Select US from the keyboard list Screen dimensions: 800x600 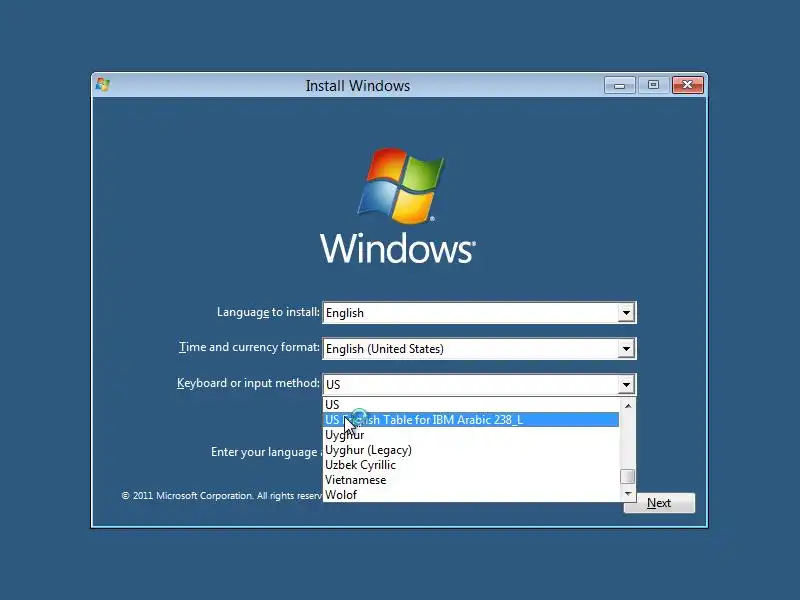(x=471, y=405)
